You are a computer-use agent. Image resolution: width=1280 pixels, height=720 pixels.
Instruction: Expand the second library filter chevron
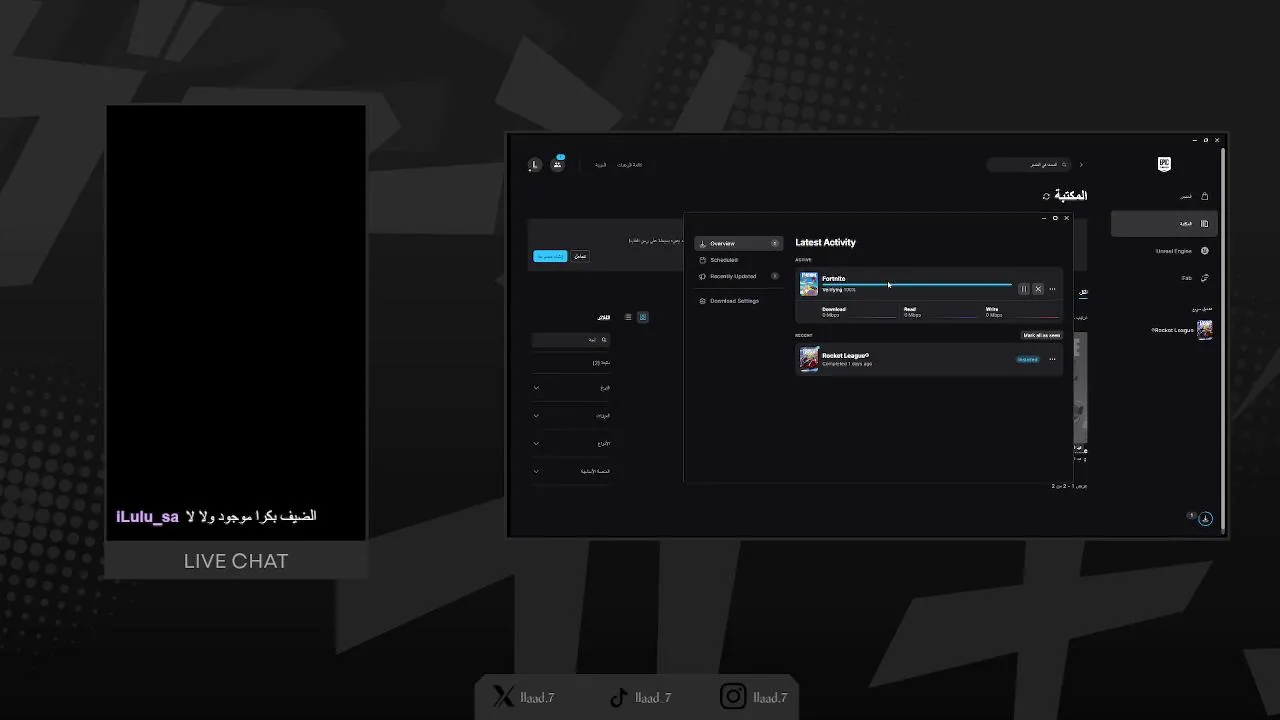click(536, 416)
